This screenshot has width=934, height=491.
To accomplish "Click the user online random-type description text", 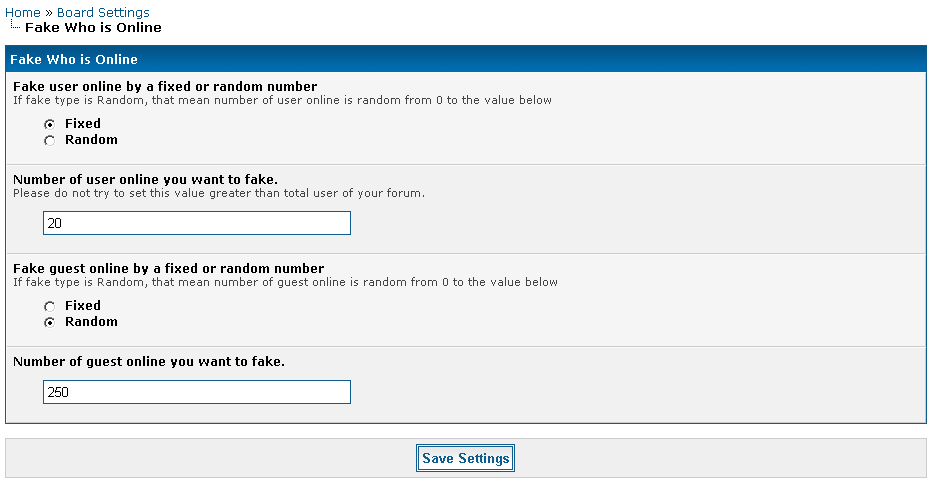I will [282, 100].
